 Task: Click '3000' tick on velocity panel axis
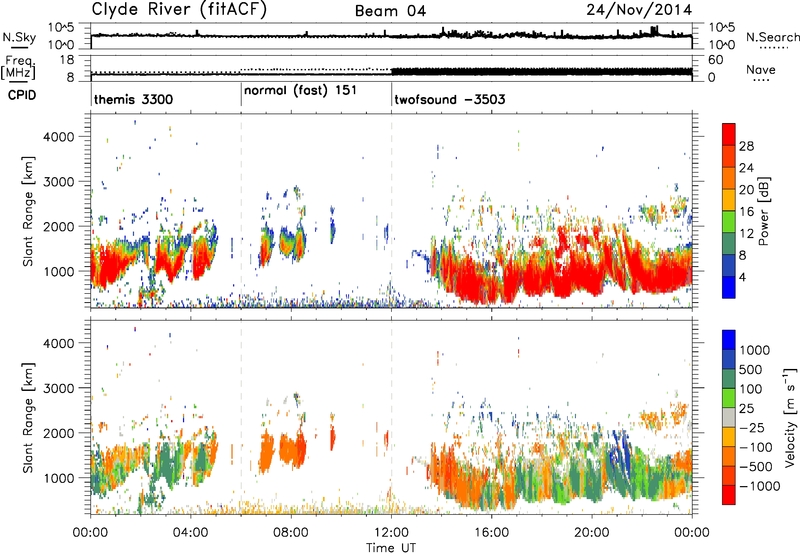59,388
